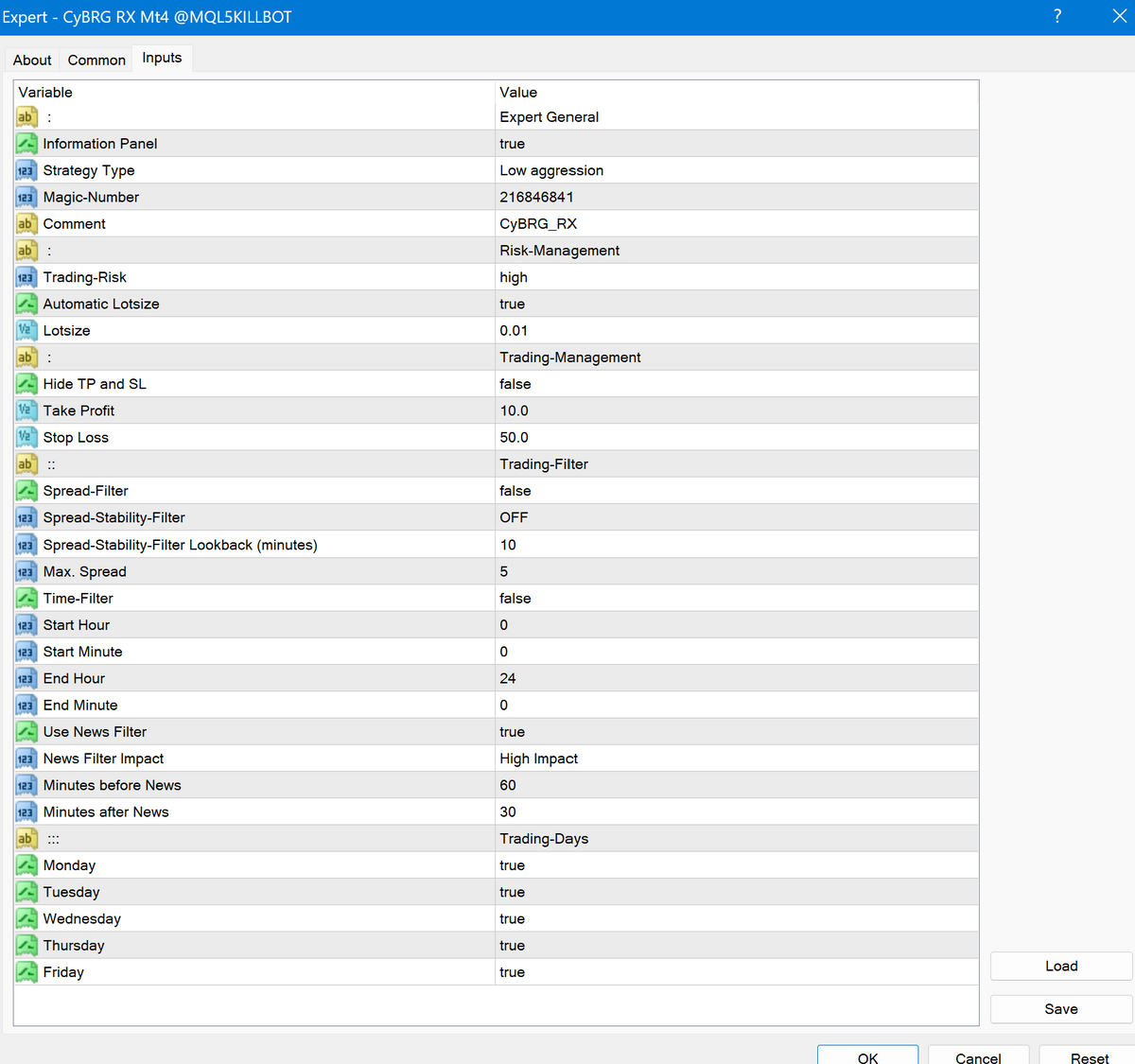Click the decimal icon beside Lotsize
Viewport: 1135px width, 1064px height.
(26, 331)
